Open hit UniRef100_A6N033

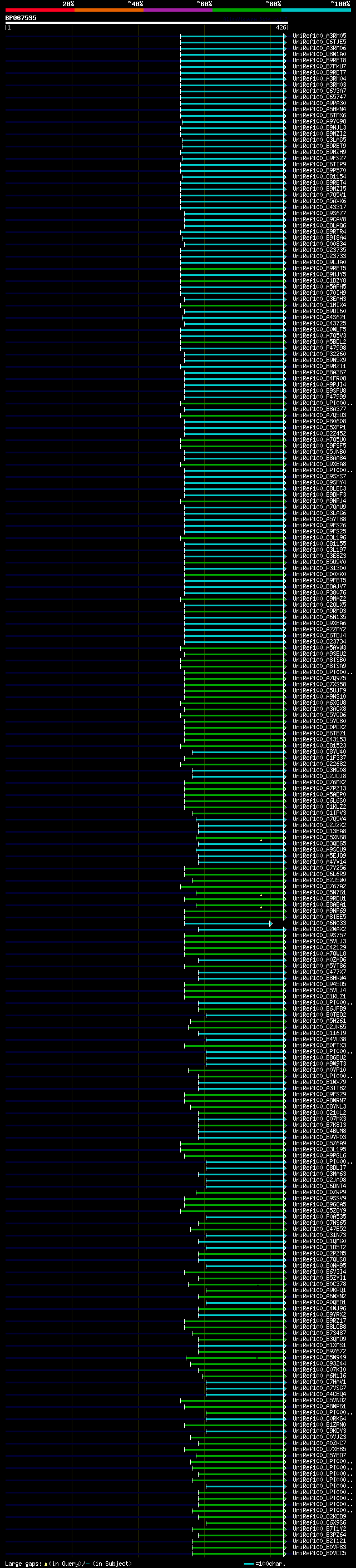319,923
